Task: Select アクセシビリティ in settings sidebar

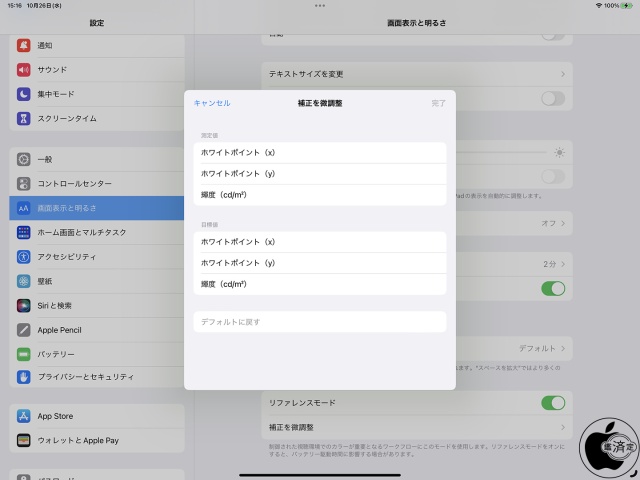Action: (x=97, y=257)
